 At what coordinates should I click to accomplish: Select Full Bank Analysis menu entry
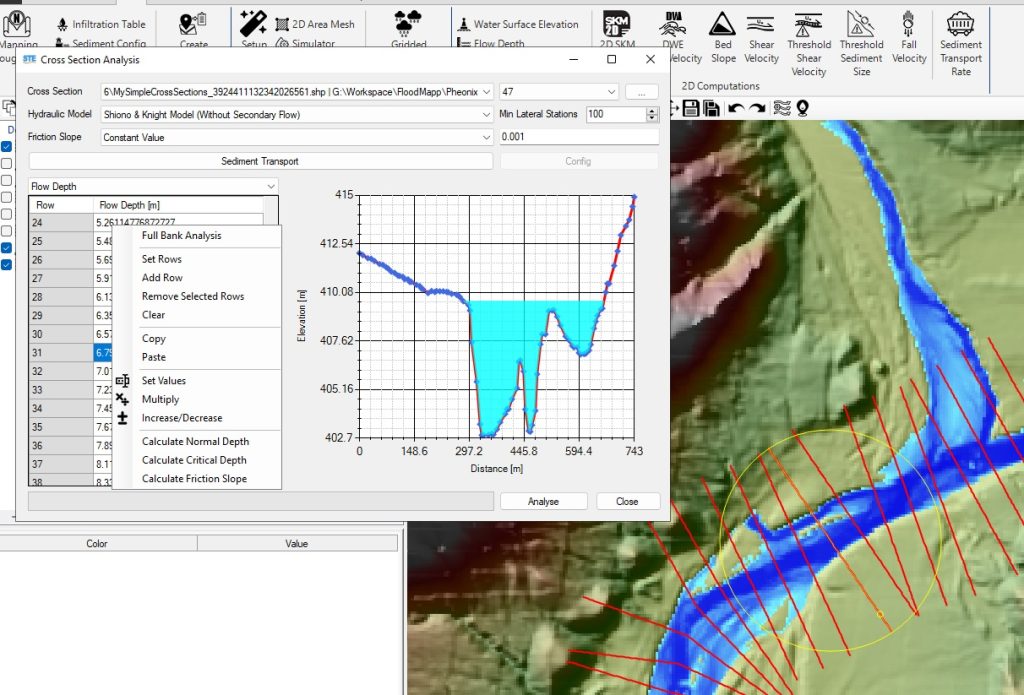[x=181, y=236]
